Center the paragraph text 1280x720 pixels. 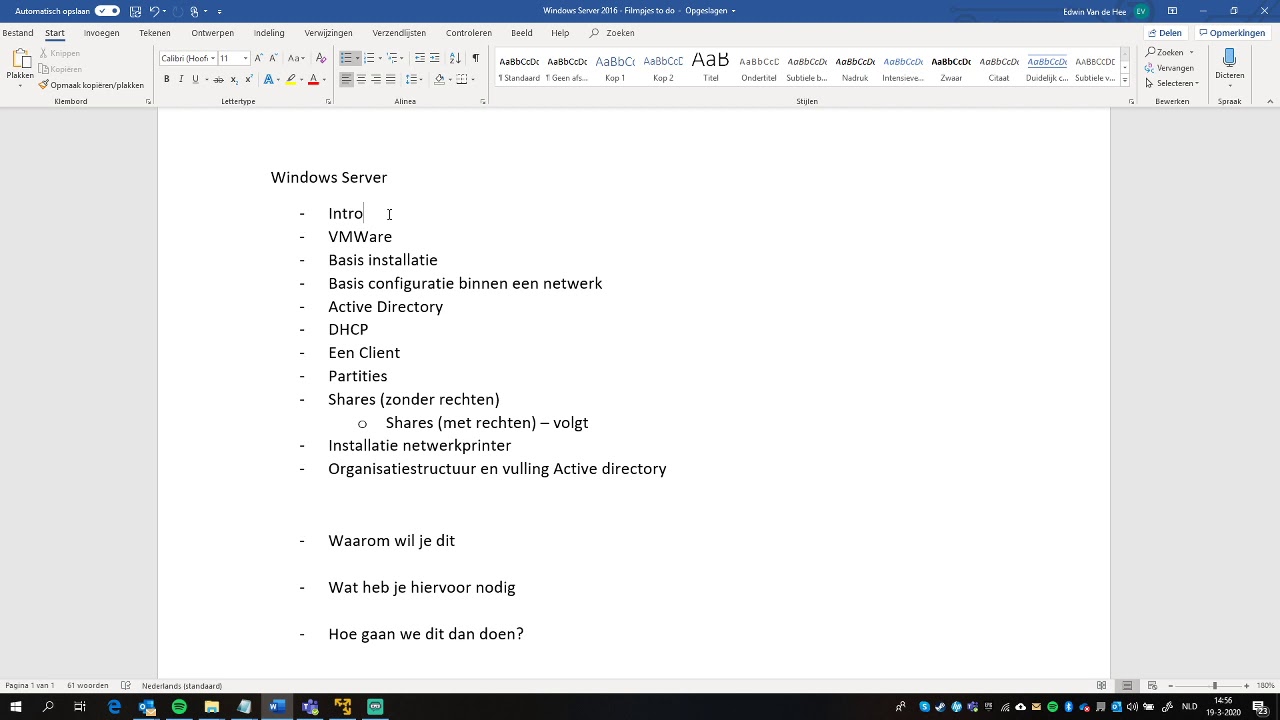[x=361, y=79]
